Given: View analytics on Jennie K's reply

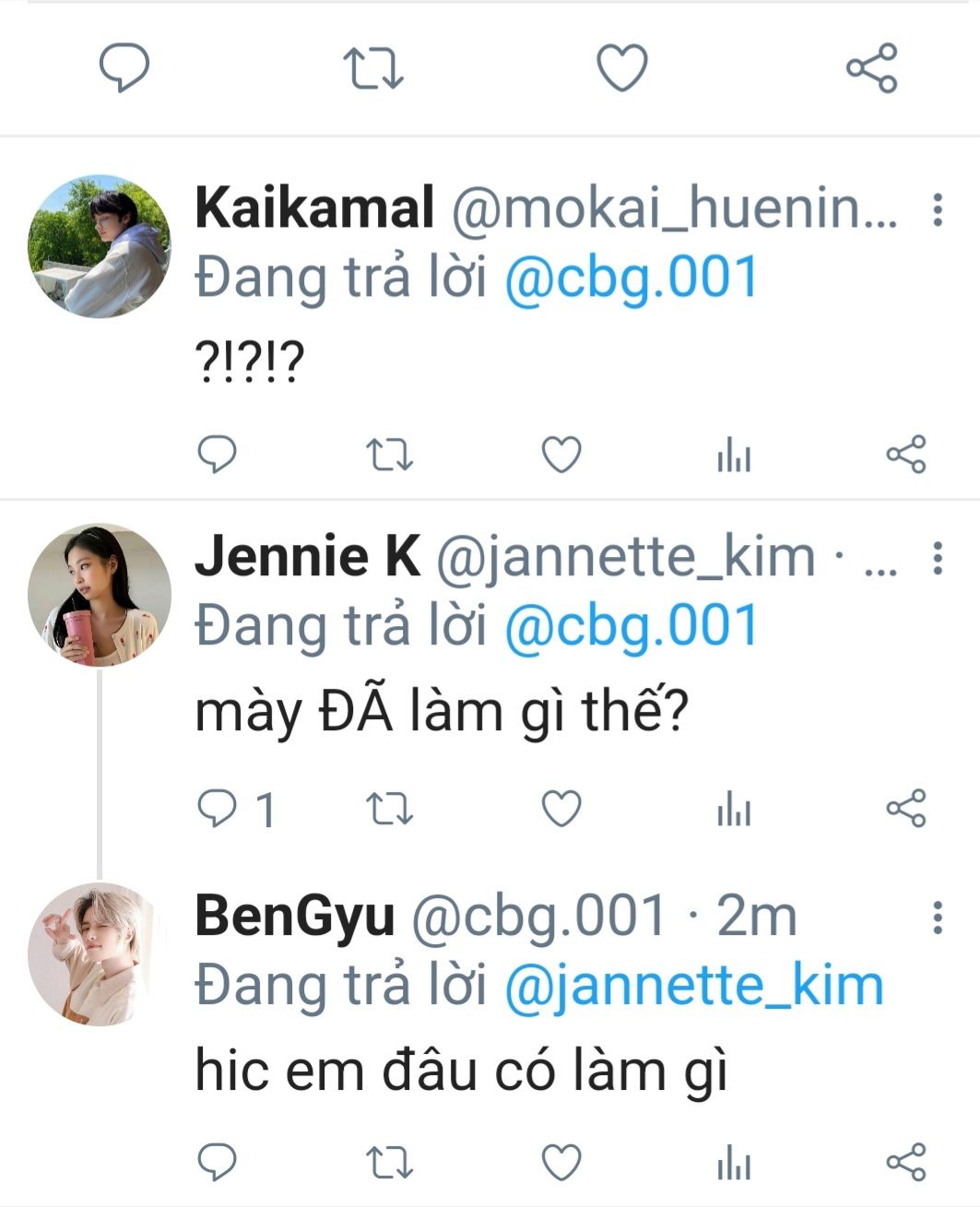Looking at the screenshot, I should click(734, 810).
